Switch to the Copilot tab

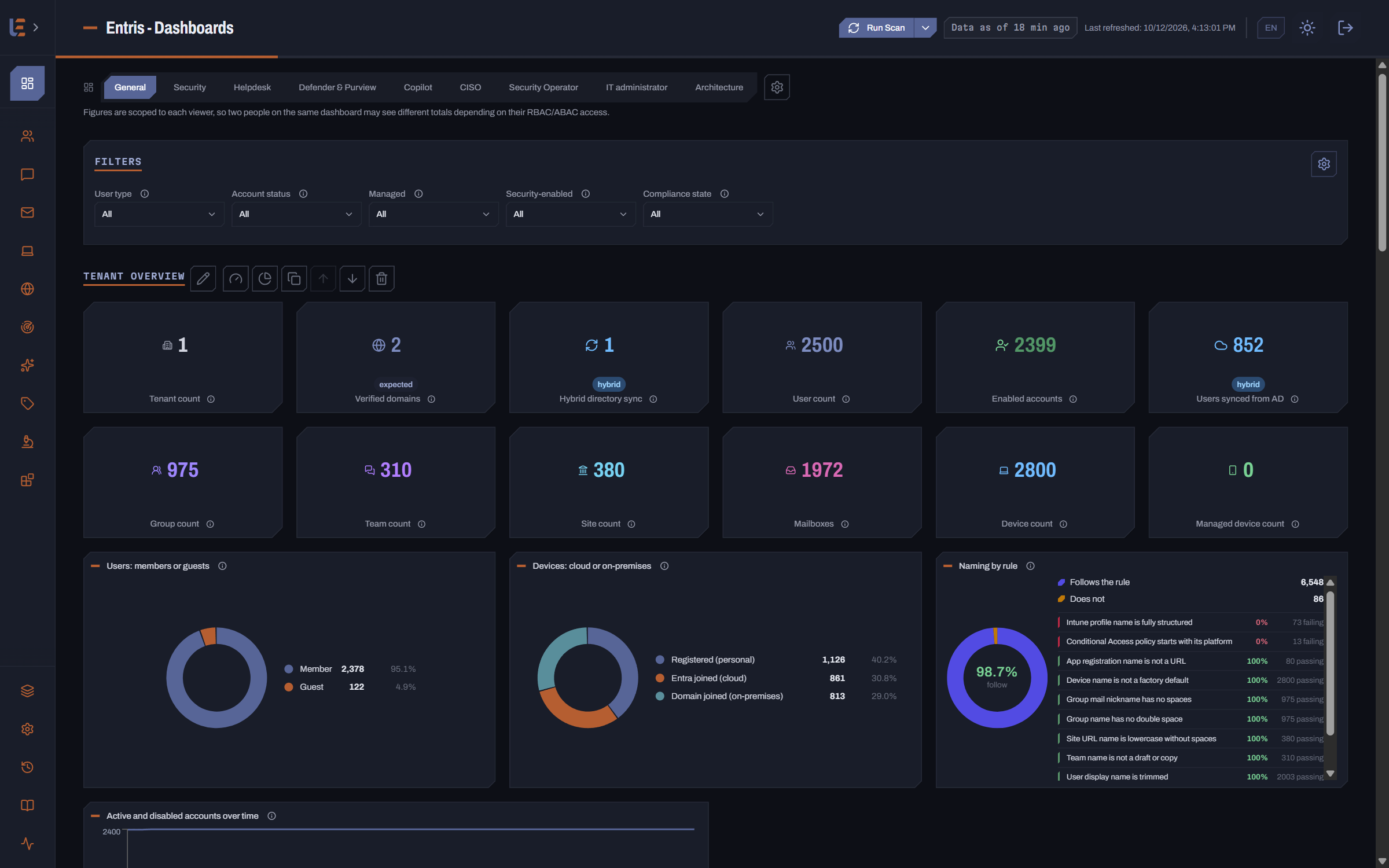(418, 87)
